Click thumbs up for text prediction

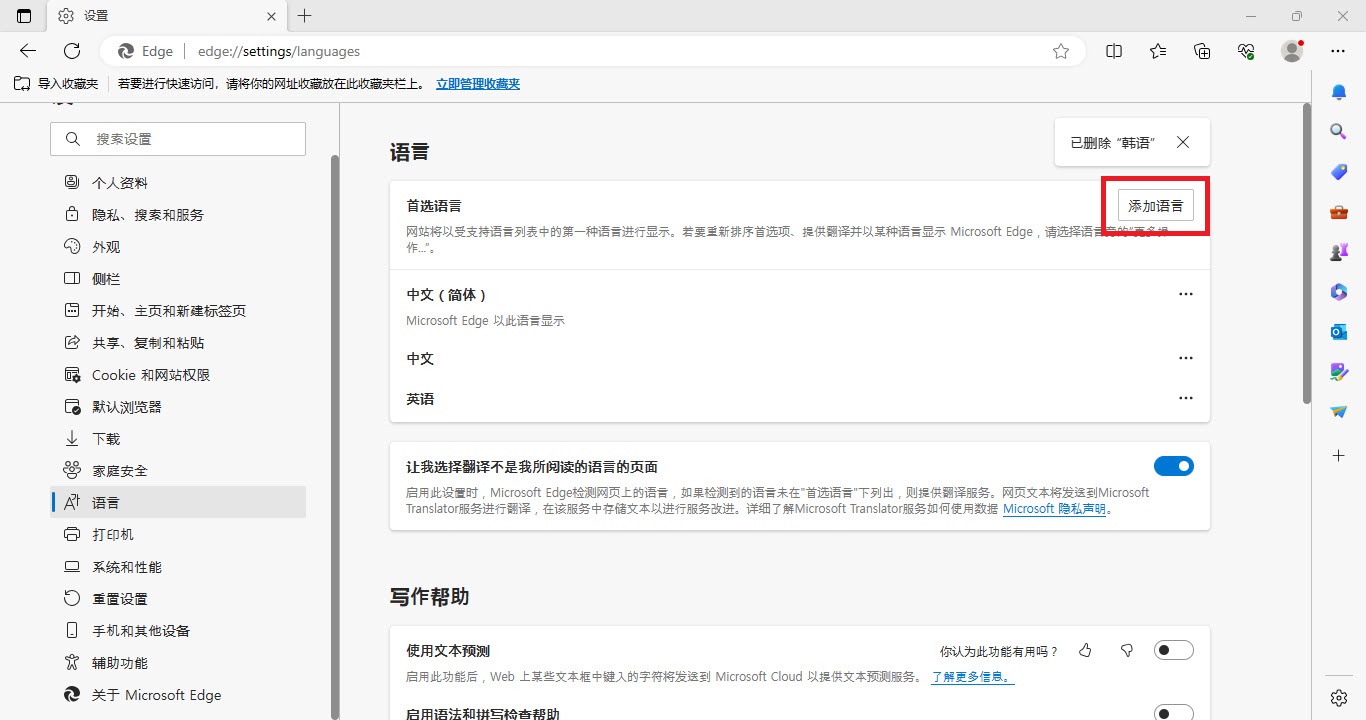1086,651
